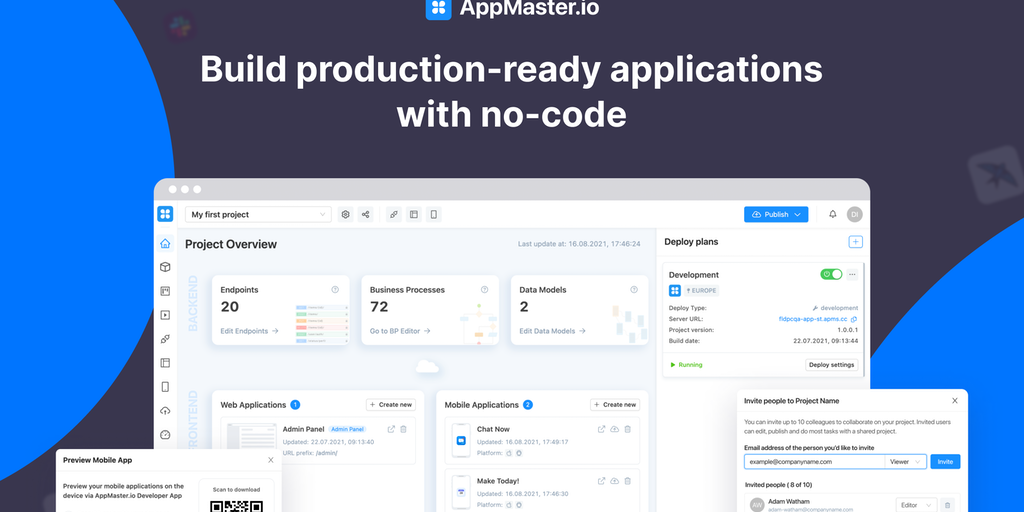1024x512 pixels.
Task: Open Development plan three-dot menu
Action: 853,274
